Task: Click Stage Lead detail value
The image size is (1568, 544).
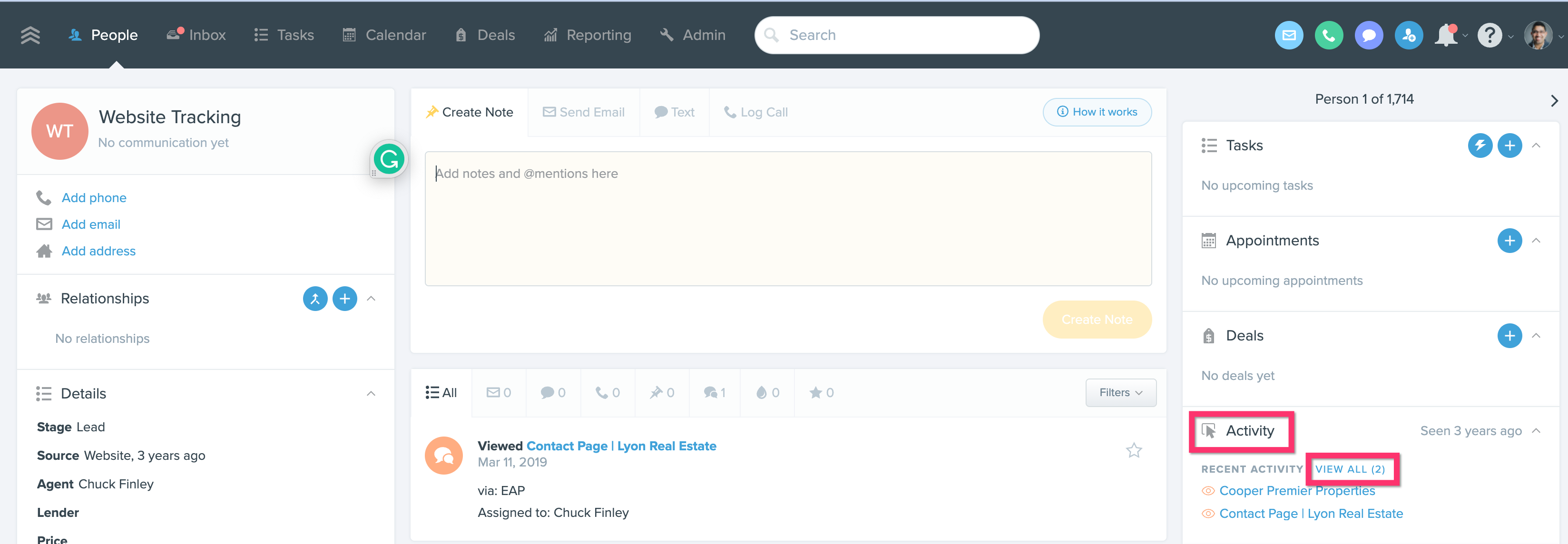Action: point(91,427)
